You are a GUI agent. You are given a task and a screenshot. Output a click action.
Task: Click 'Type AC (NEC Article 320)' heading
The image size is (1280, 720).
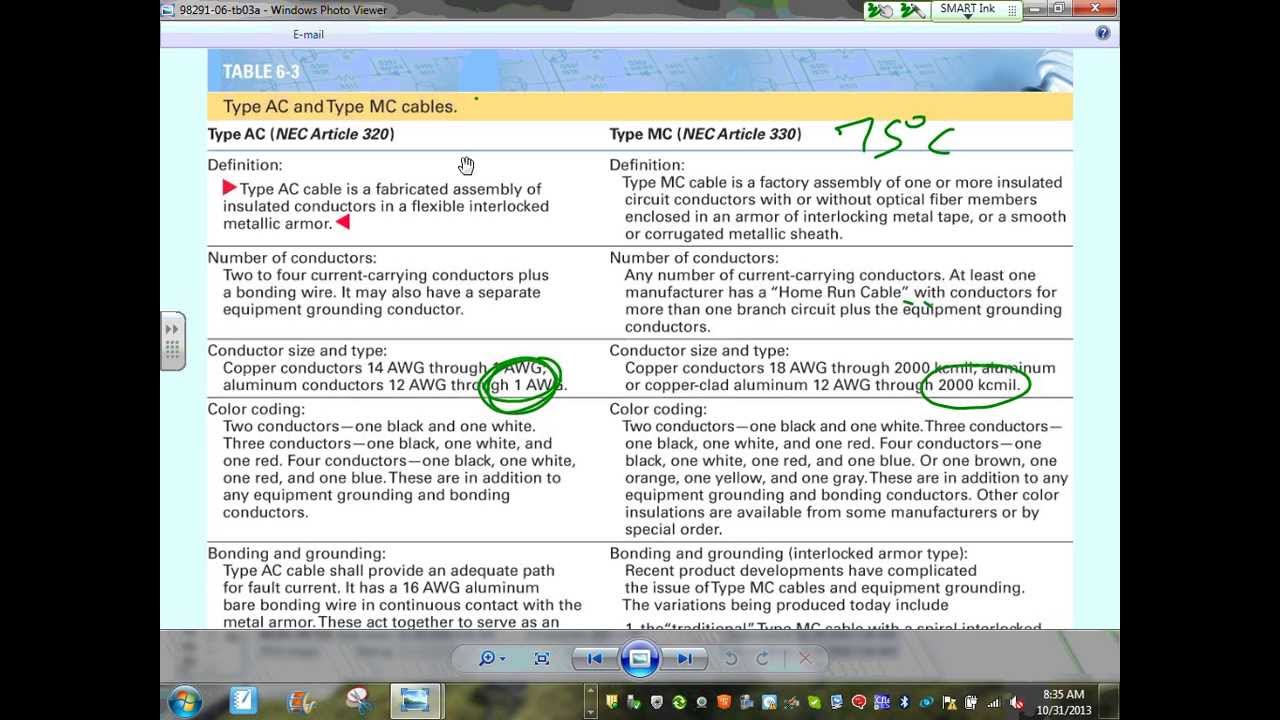[301, 134]
